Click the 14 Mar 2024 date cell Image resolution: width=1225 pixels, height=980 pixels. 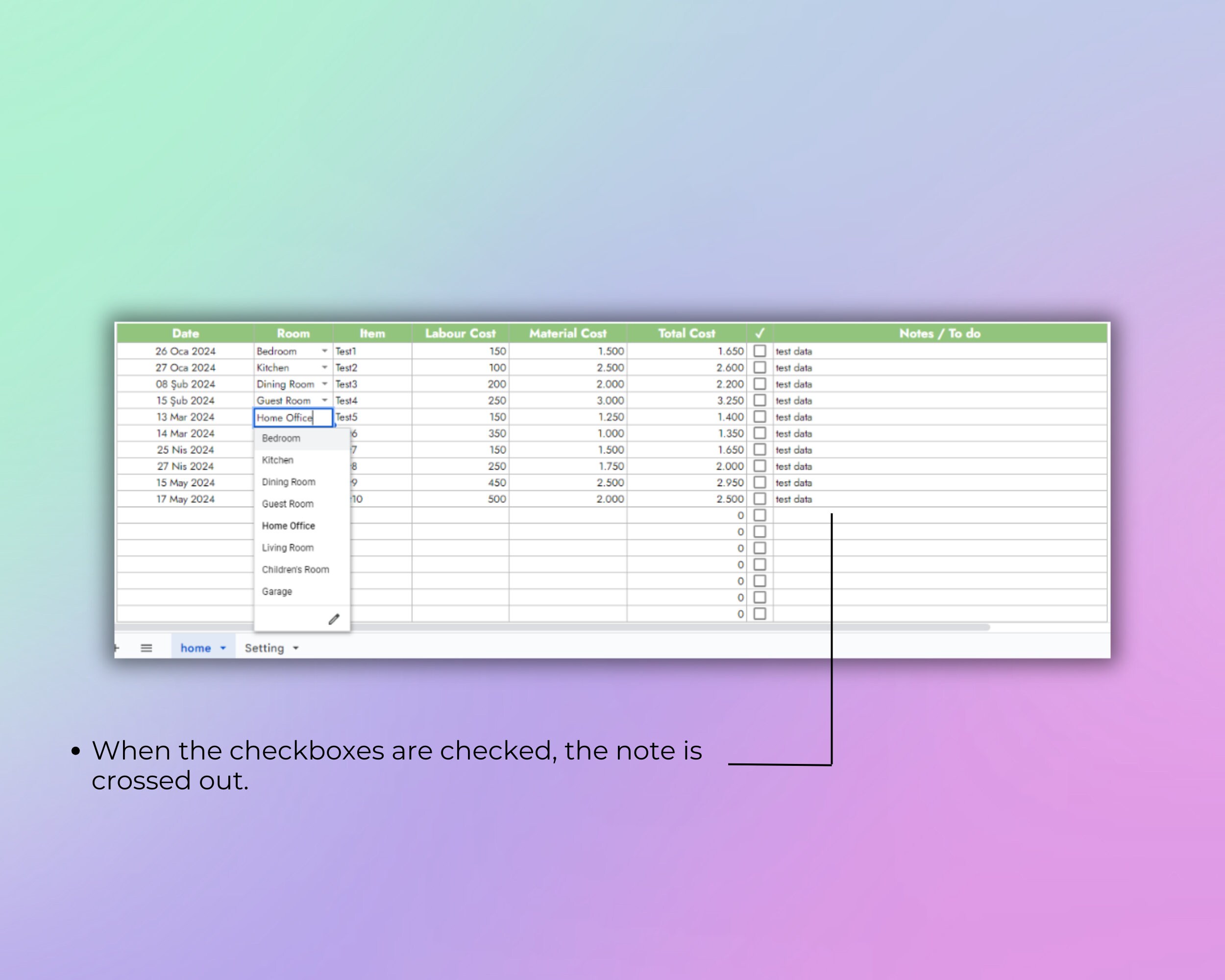(x=185, y=434)
